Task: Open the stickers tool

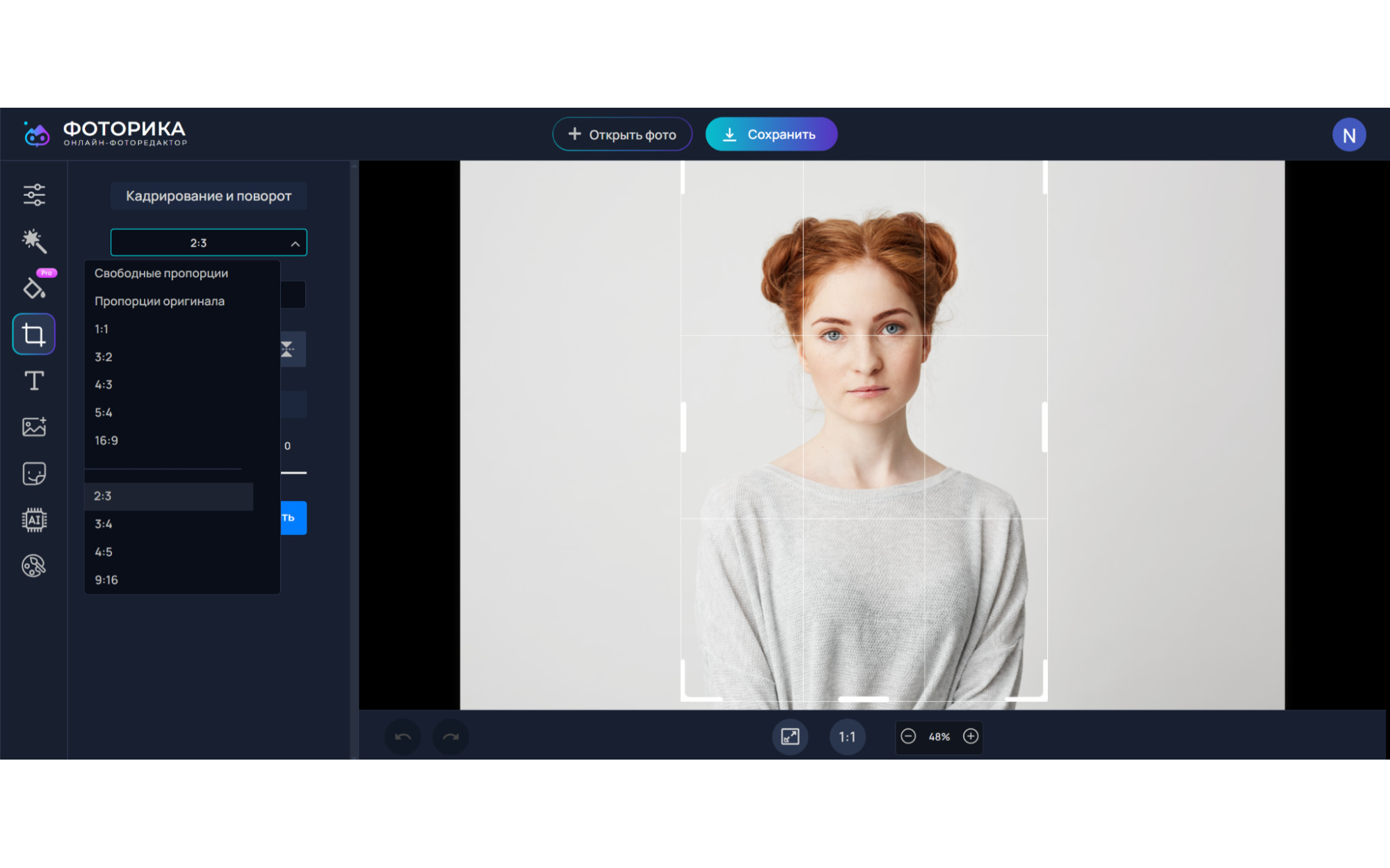Action: click(34, 473)
